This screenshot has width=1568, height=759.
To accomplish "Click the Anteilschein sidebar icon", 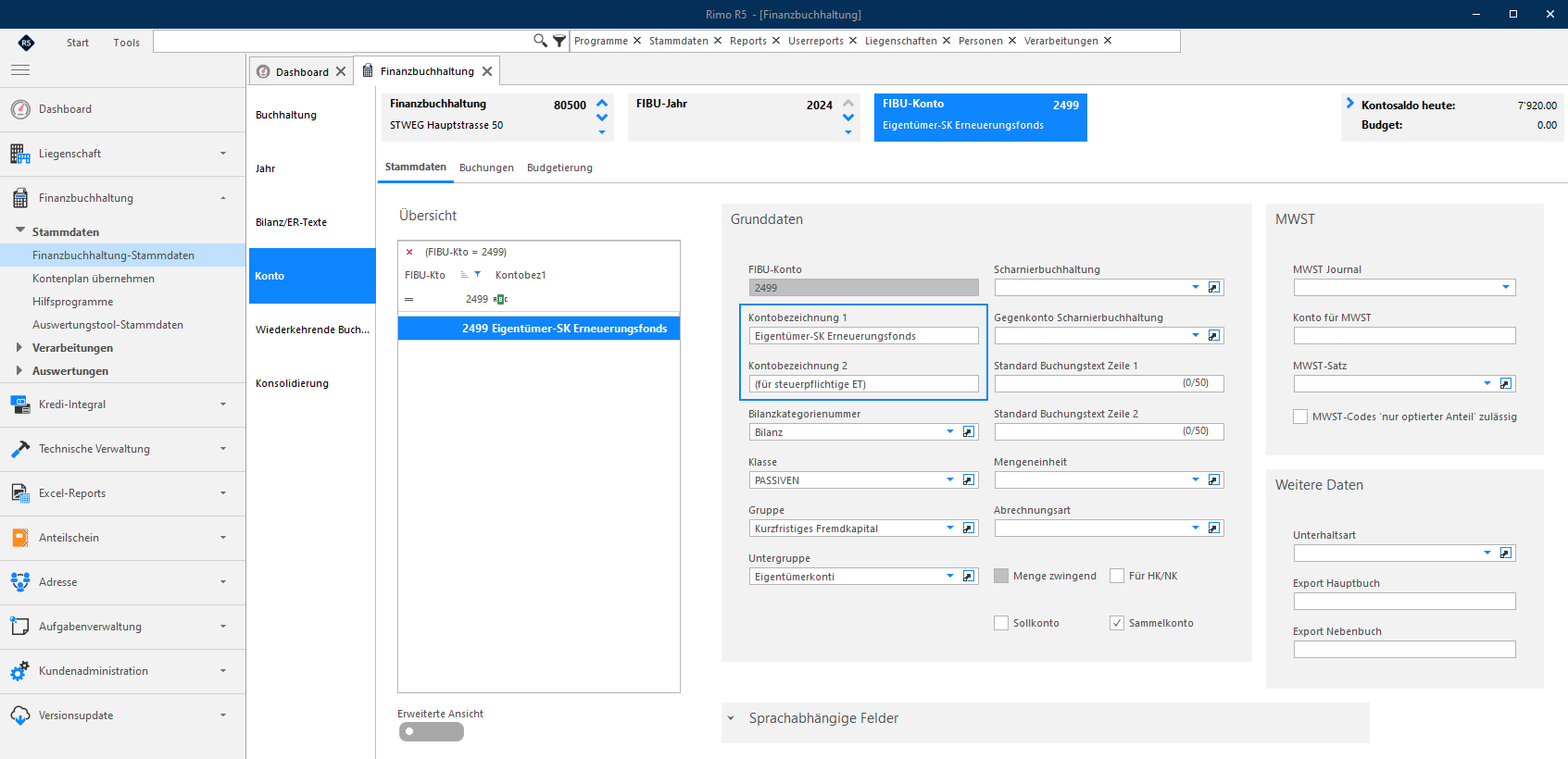I will point(20,538).
